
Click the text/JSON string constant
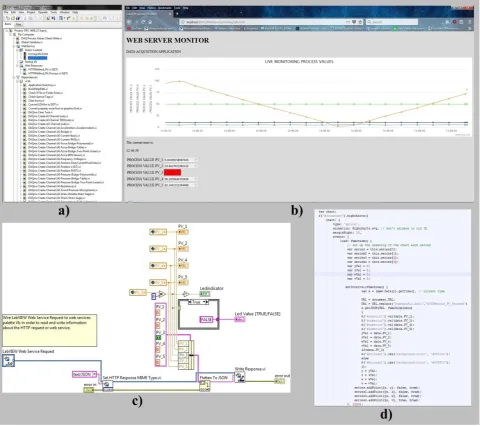point(84,375)
